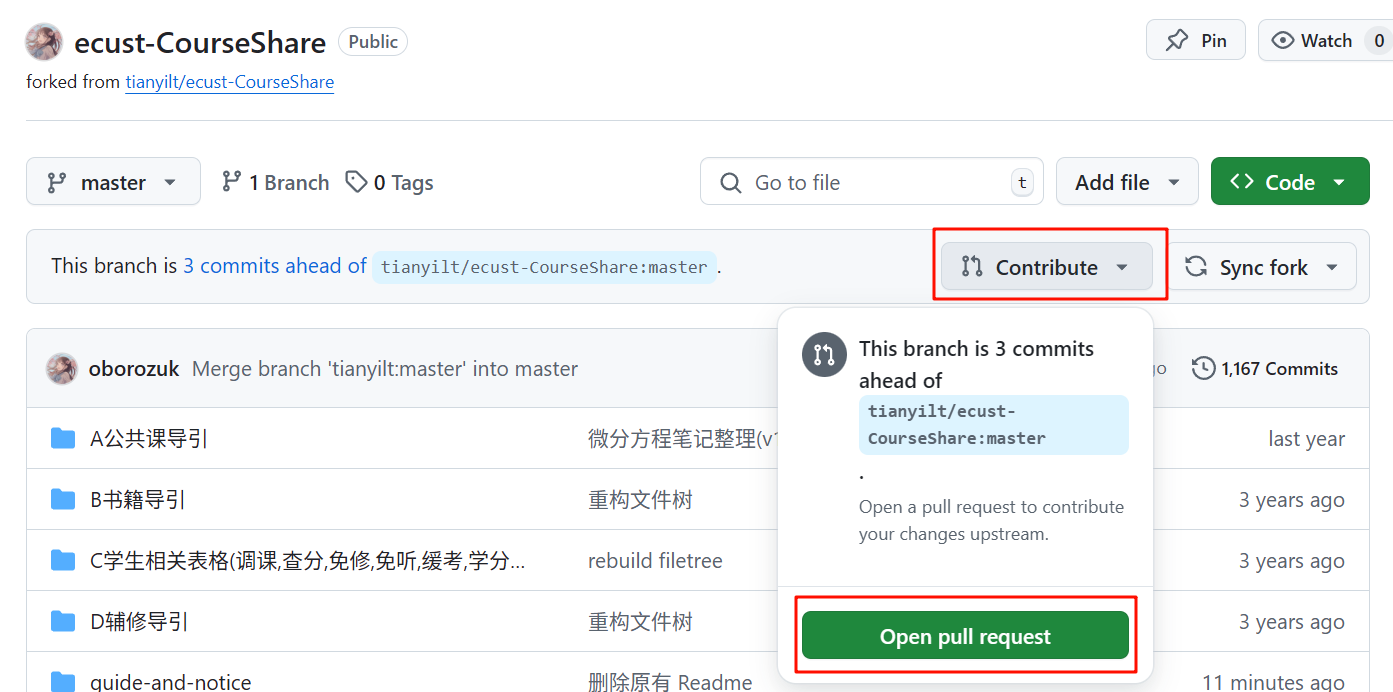Open the A公共课导引 folder
Image resolution: width=1393 pixels, height=692 pixels.
tap(149, 439)
